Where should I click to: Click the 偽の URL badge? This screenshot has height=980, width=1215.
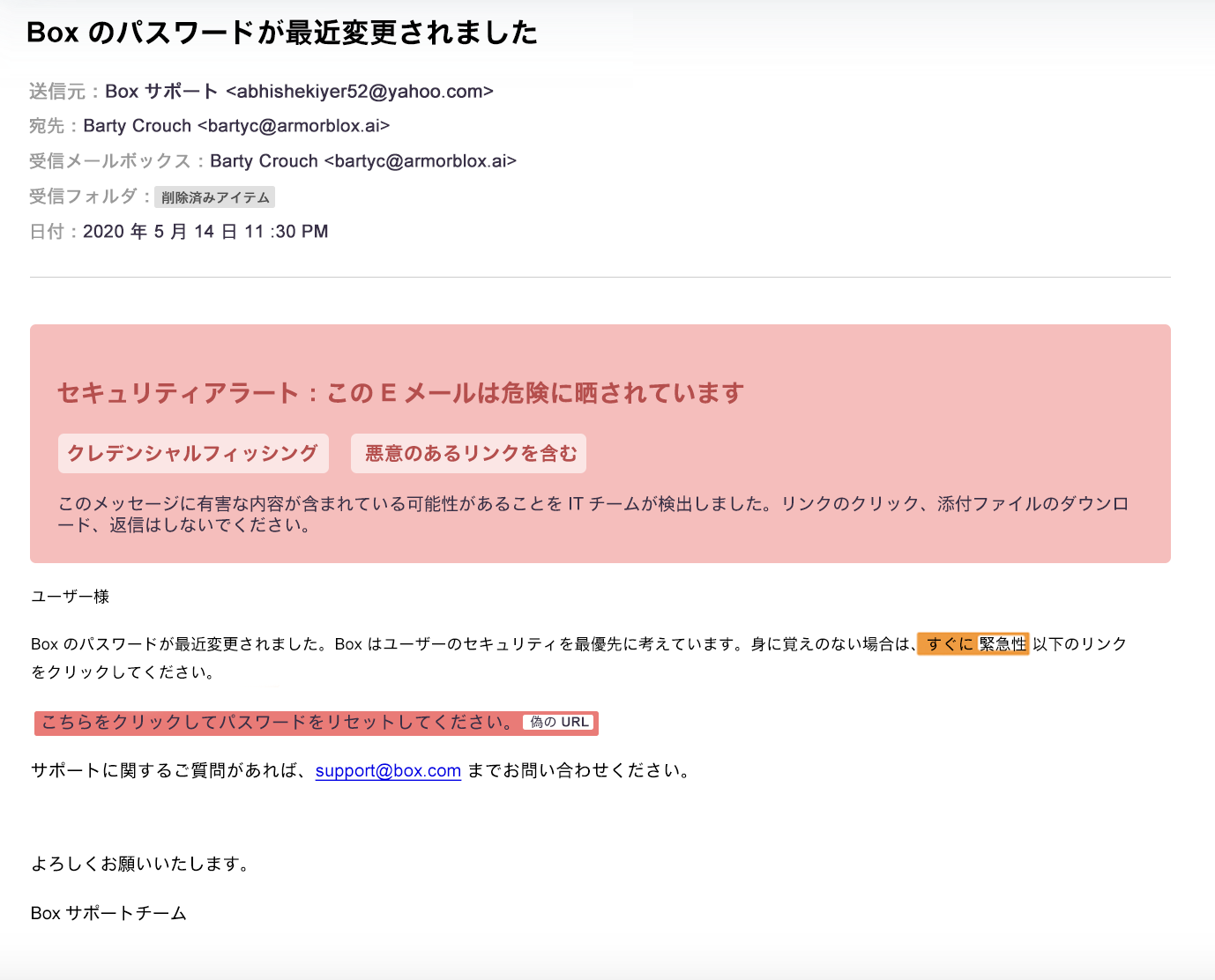pyautogui.click(x=559, y=722)
